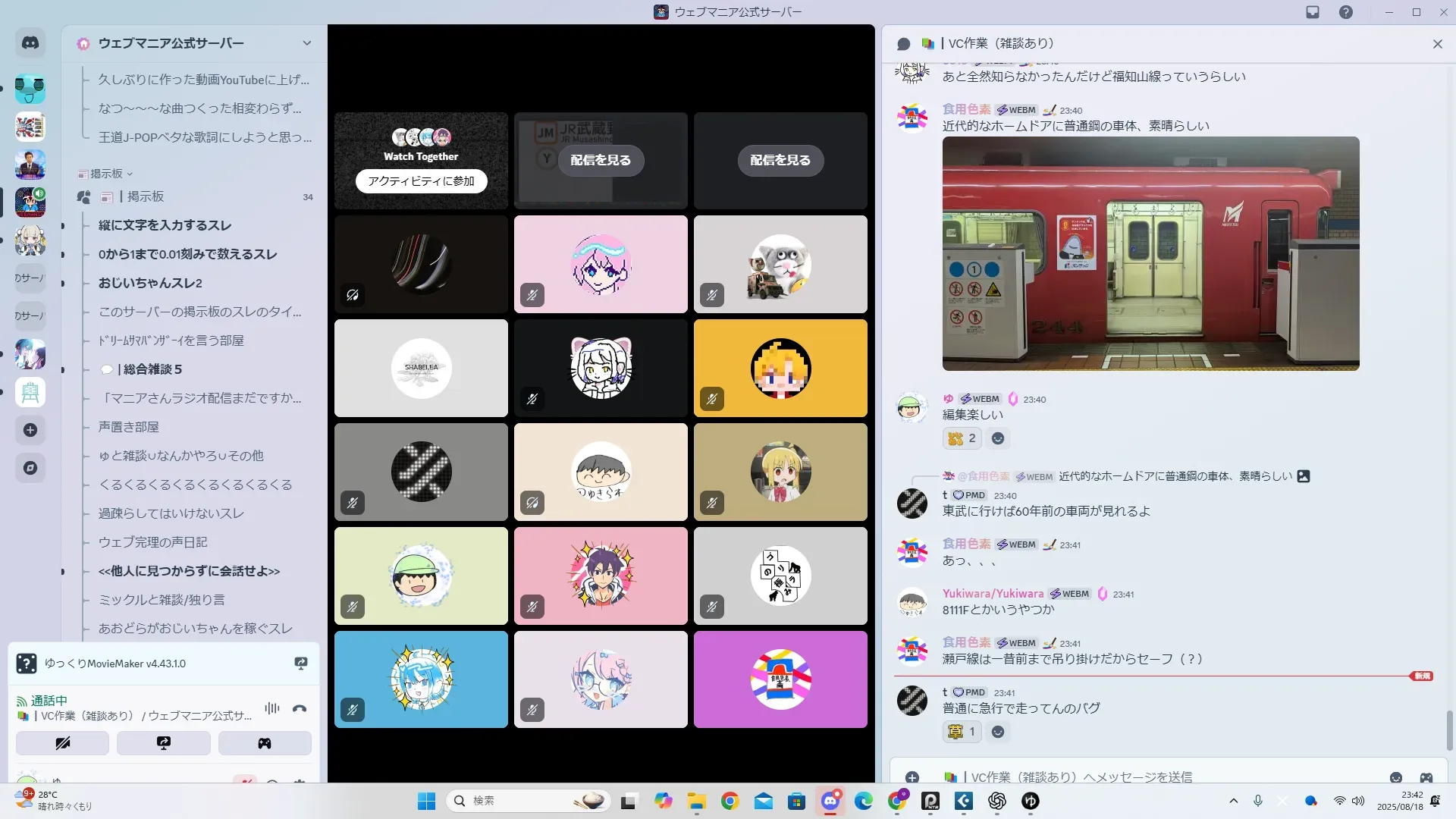Add a server with the plus icon

coord(30,430)
